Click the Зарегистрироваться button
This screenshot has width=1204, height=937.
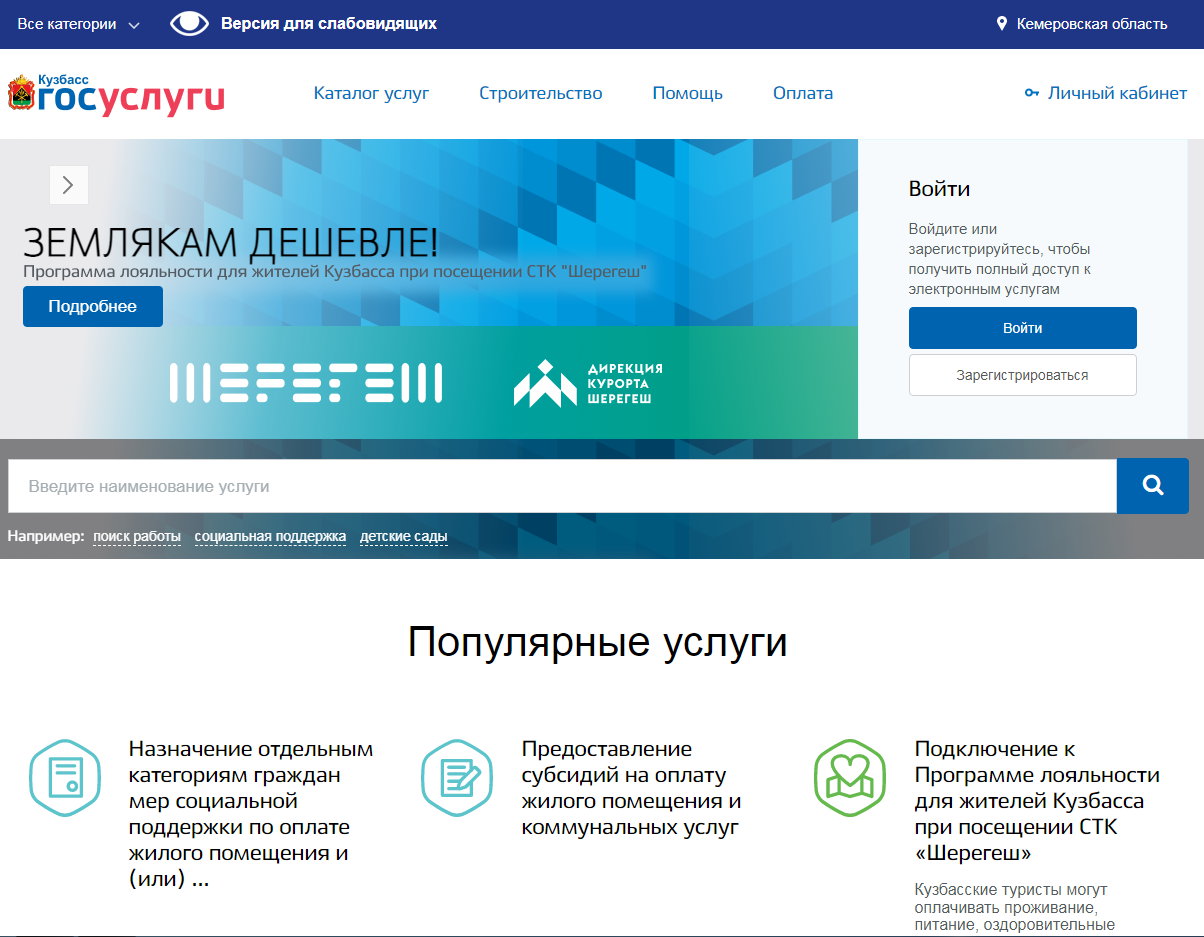pyautogui.click(x=1022, y=375)
